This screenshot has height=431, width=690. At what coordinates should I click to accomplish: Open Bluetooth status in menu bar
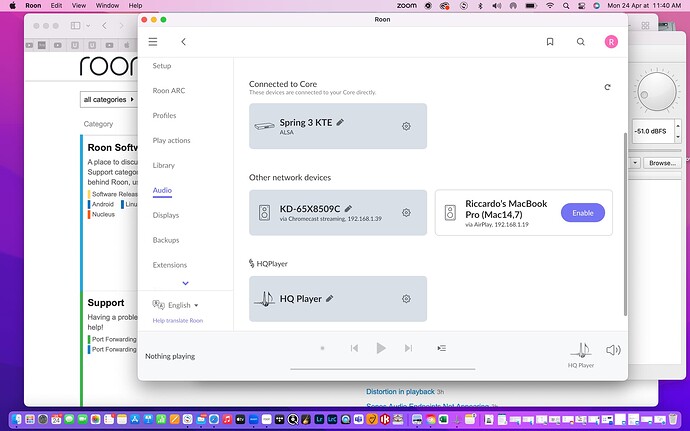(x=481, y=5)
